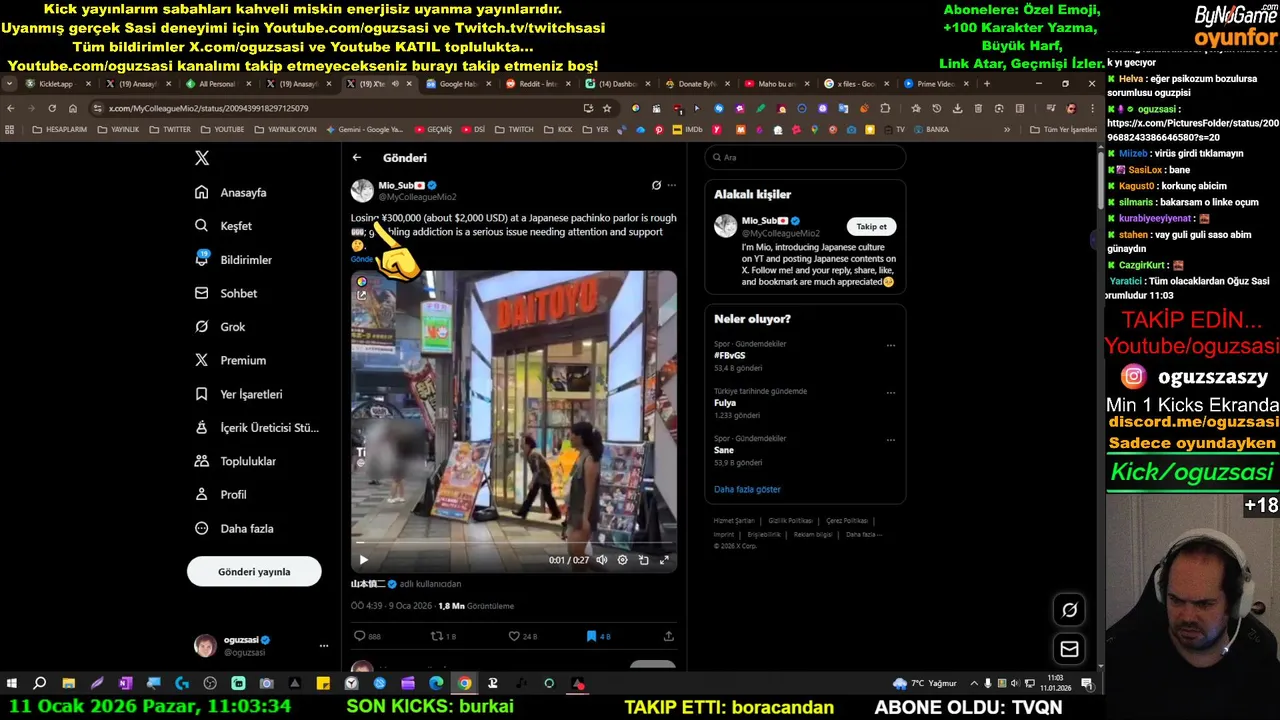Click the weather widget 7°C Yağmur
Image resolution: width=1280 pixels, height=720 pixels.
tap(925, 684)
